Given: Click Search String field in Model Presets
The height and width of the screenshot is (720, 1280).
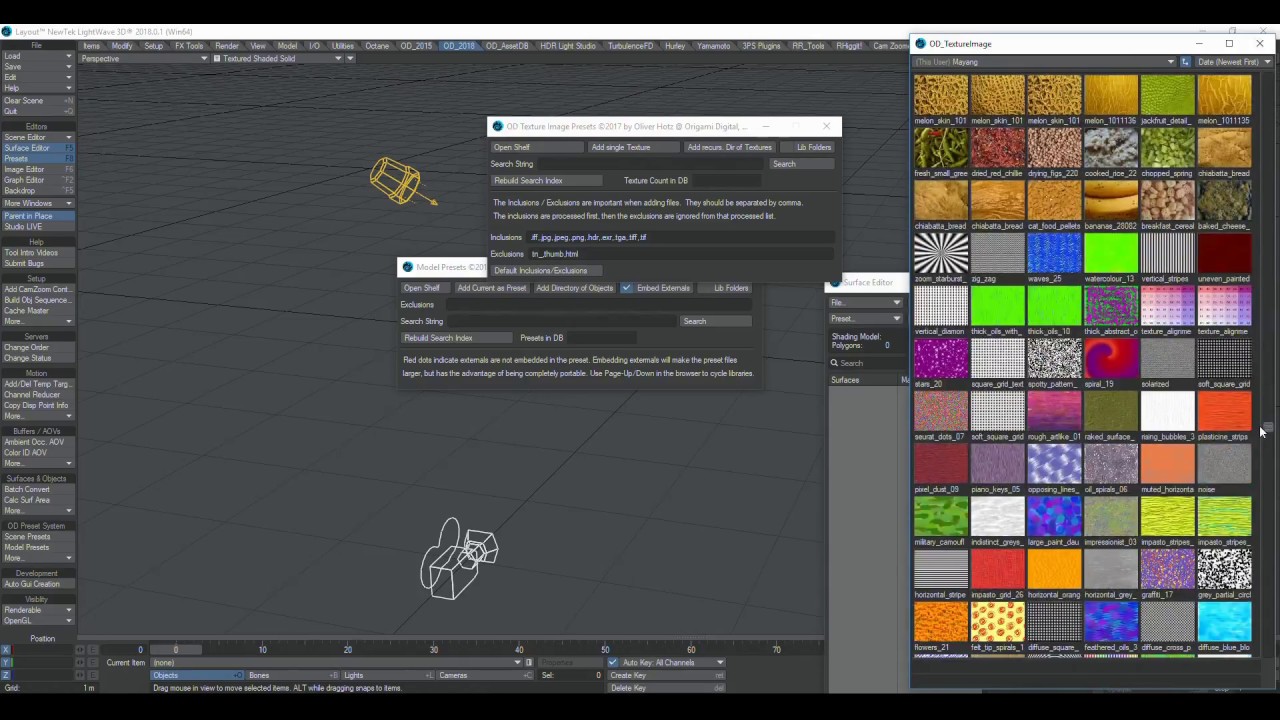Looking at the screenshot, I should tap(563, 322).
